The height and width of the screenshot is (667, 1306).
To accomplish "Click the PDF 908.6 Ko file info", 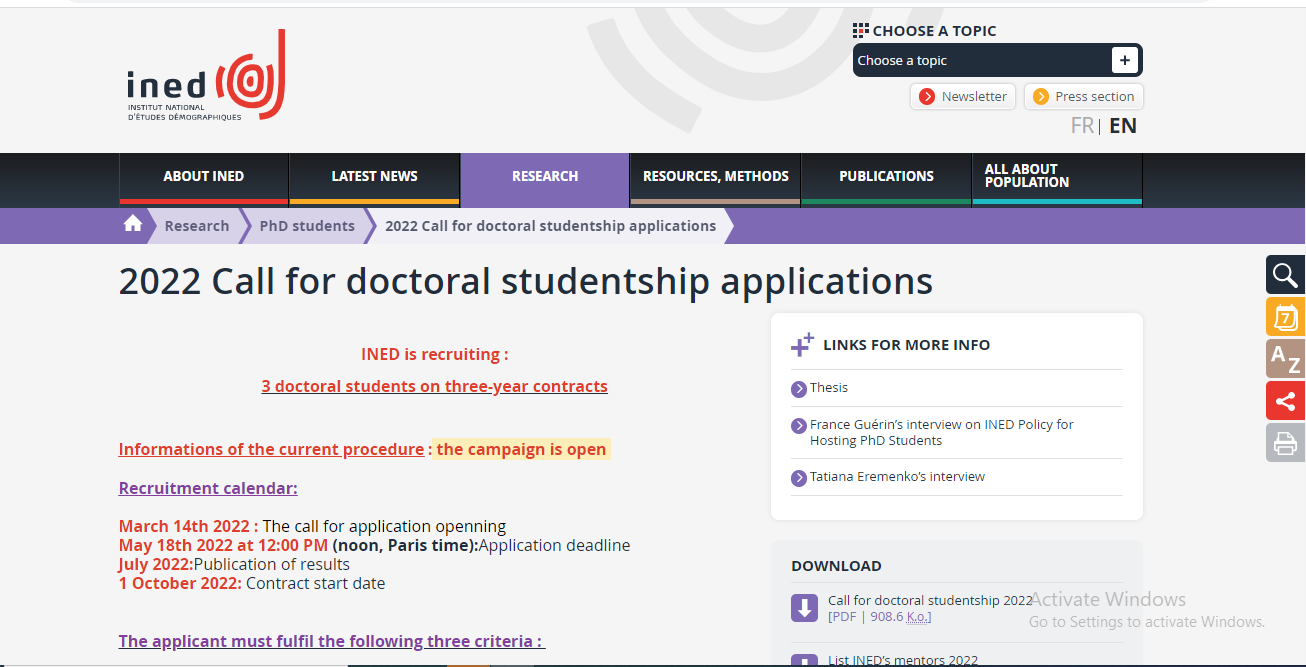I will point(880,617).
